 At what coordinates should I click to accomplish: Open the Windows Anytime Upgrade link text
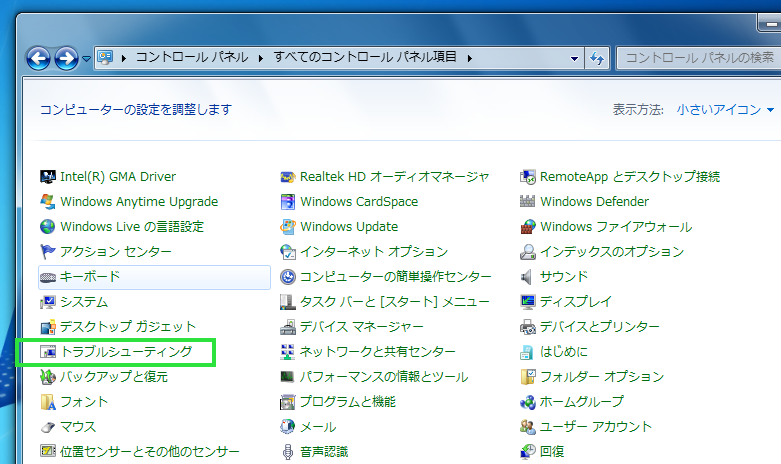(x=139, y=202)
